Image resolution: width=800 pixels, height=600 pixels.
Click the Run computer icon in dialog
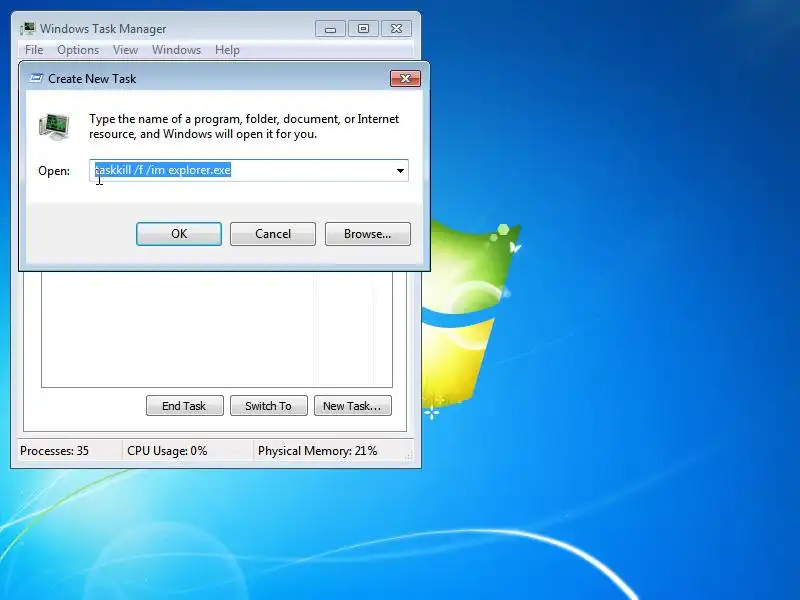pos(54,127)
